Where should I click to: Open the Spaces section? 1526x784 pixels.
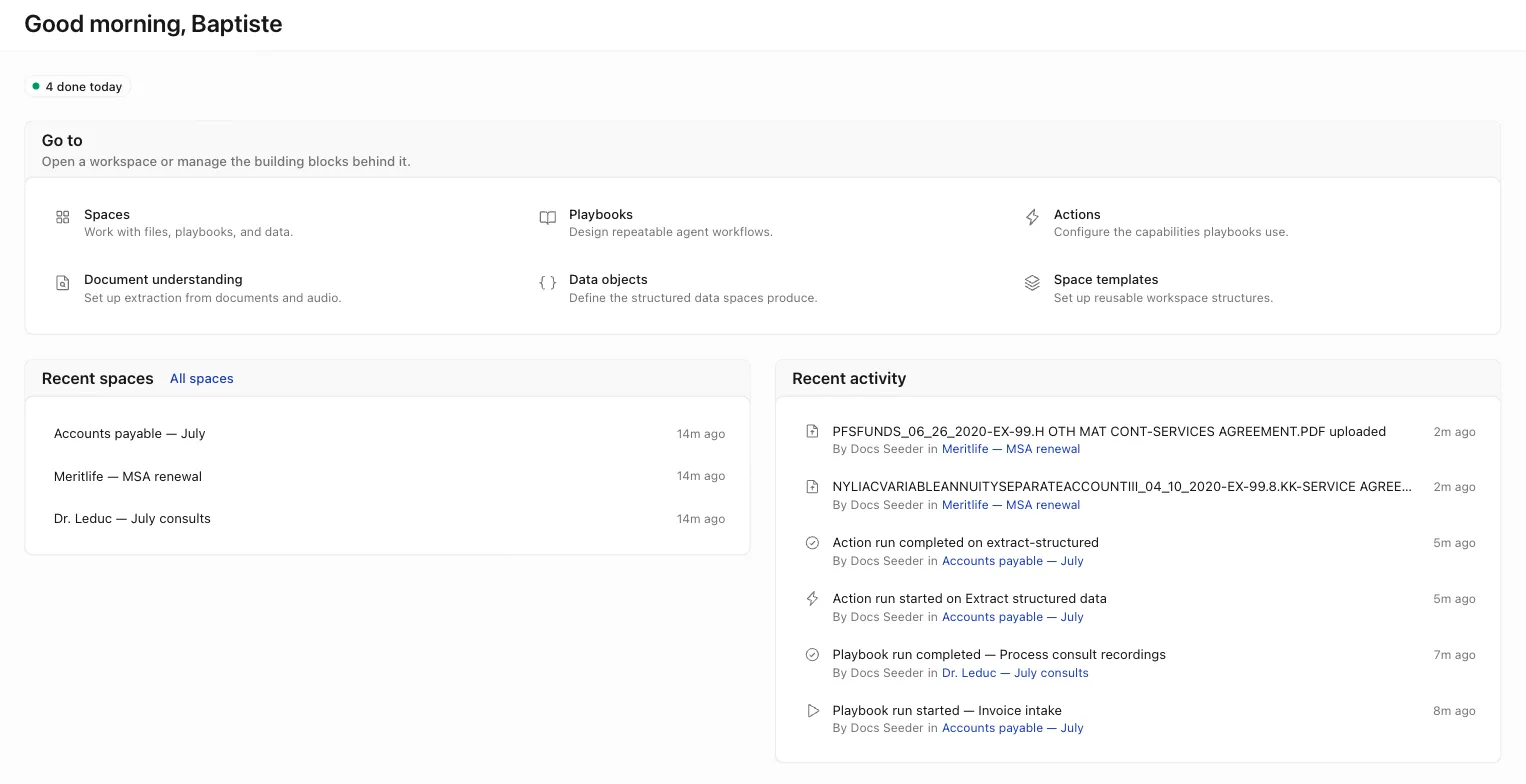(277, 223)
